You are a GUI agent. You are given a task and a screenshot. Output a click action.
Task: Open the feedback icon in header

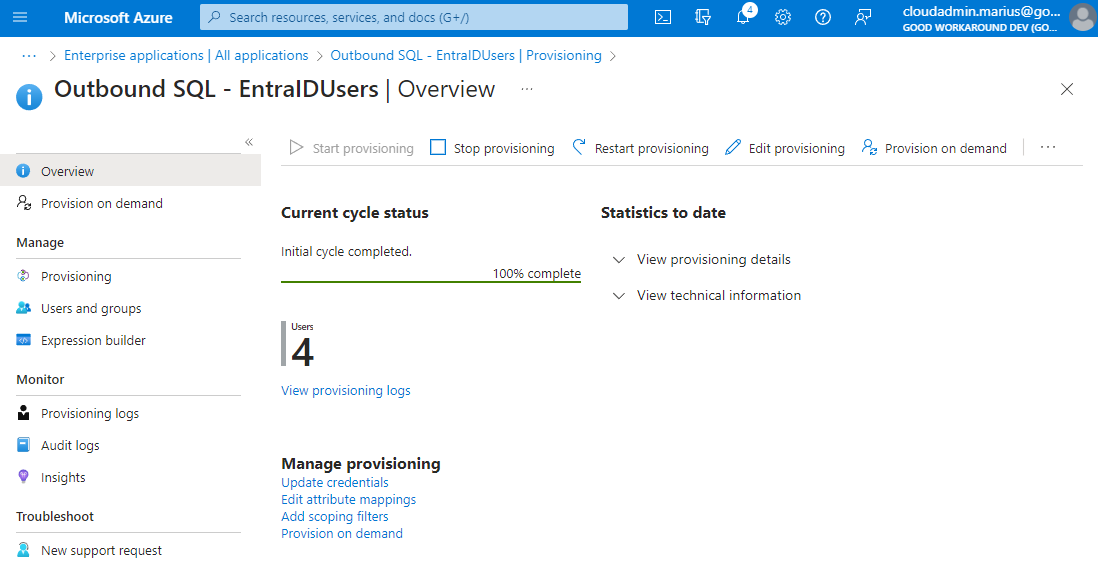click(863, 17)
